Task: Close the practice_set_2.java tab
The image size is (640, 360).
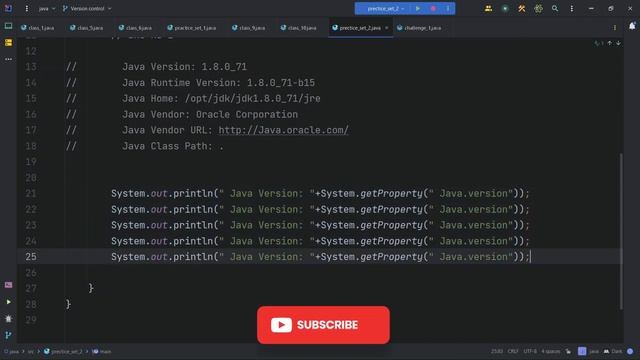Action: pyautogui.click(x=387, y=28)
